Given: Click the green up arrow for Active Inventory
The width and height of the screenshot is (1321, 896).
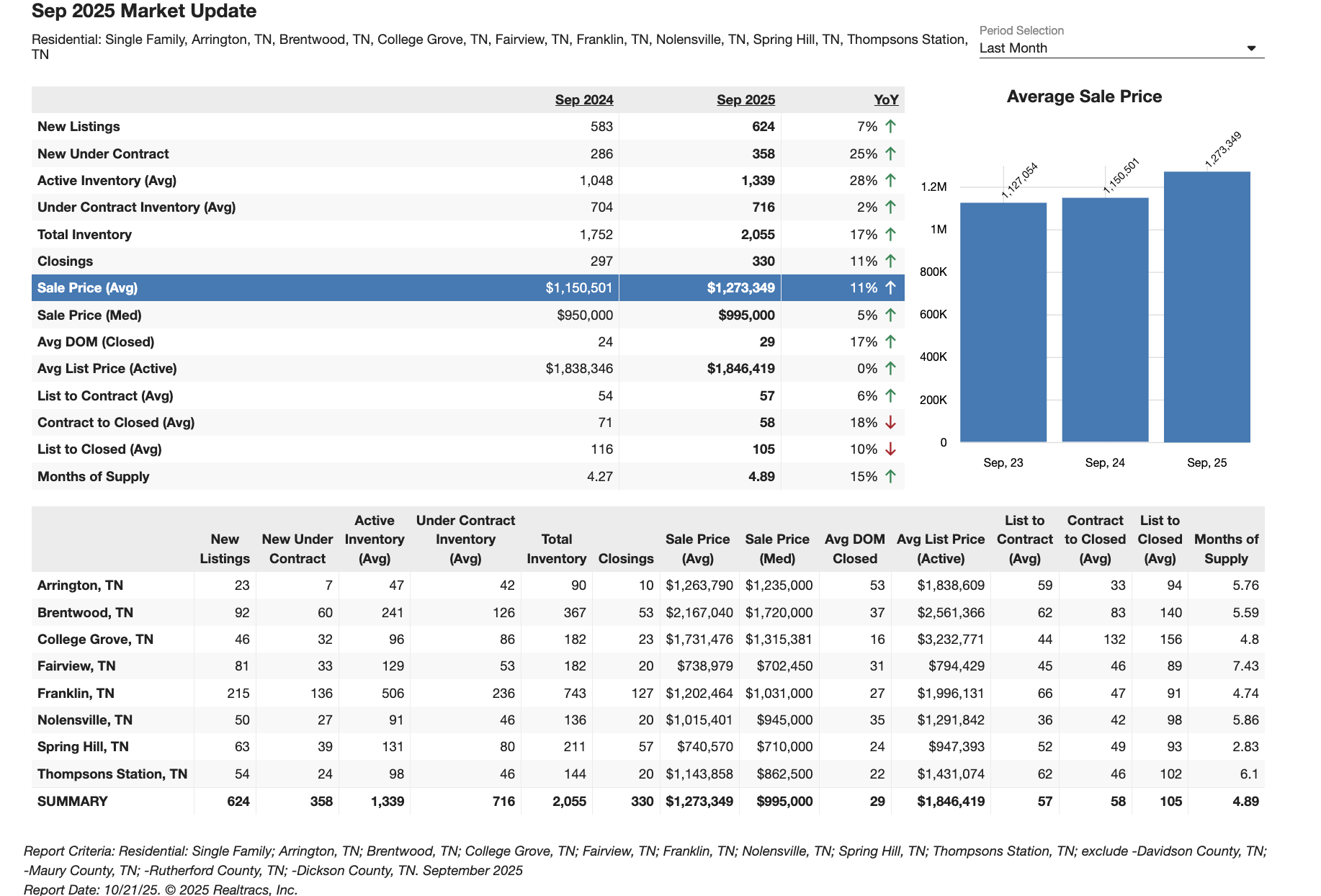Looking at the screenshot, I should [x=890, y=181].
